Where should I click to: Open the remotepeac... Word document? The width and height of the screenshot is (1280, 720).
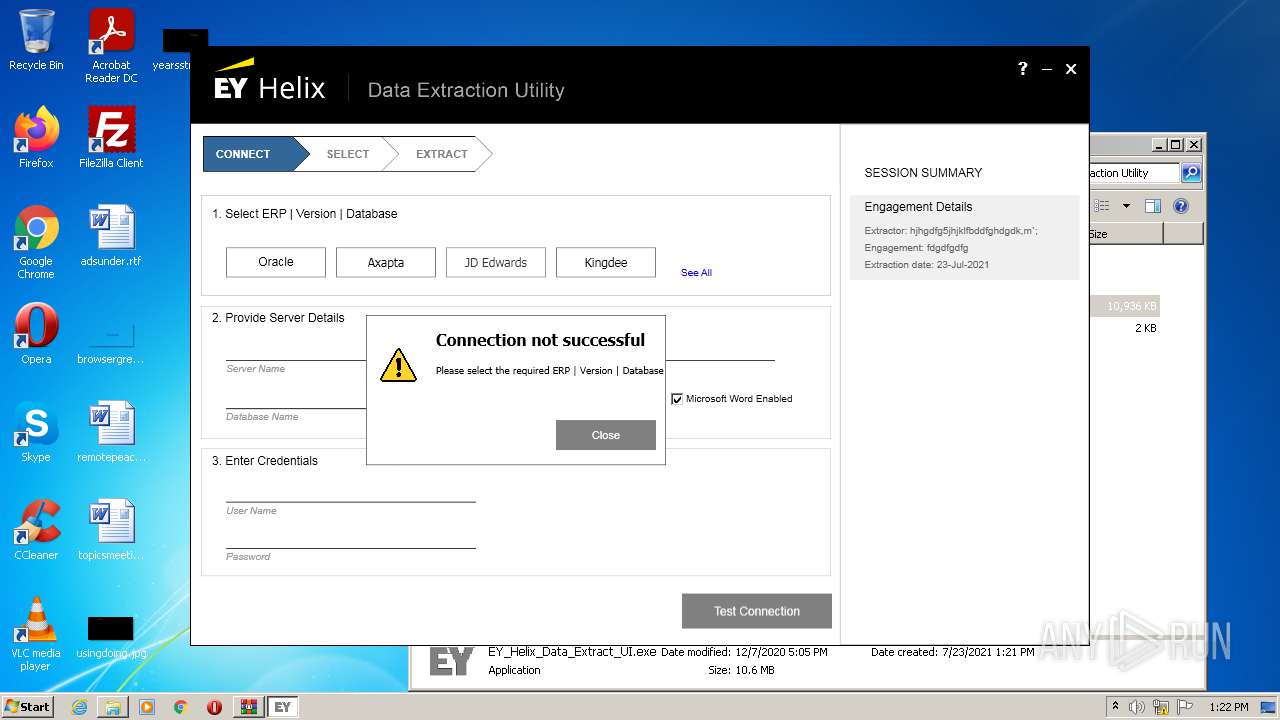tap(111, 432)
